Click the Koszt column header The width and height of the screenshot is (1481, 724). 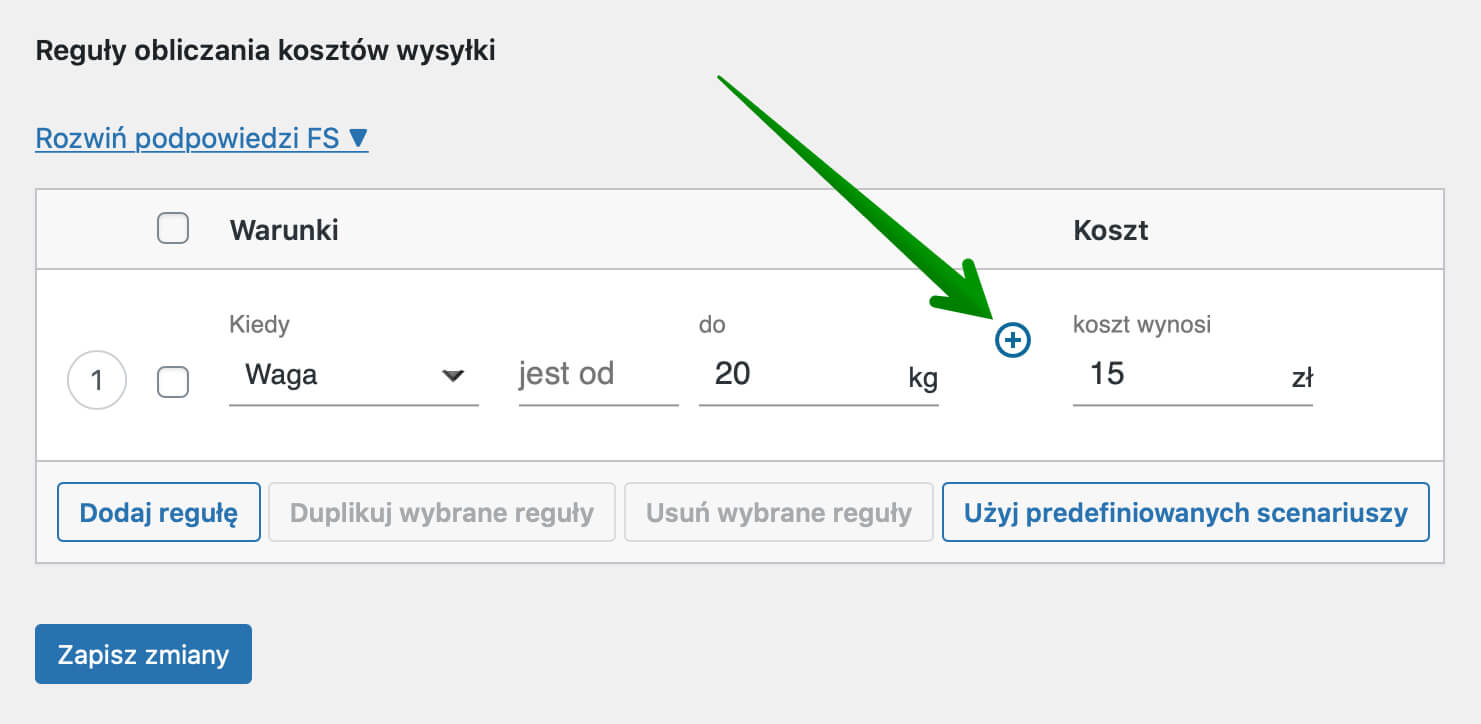(x=1110, y=231)
